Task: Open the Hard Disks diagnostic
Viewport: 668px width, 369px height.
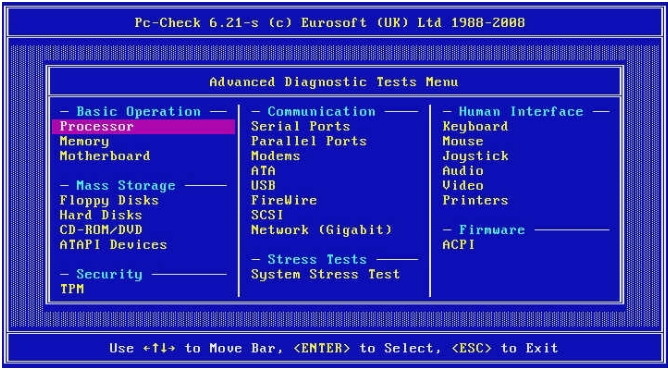Action: (x=101, y=215)
